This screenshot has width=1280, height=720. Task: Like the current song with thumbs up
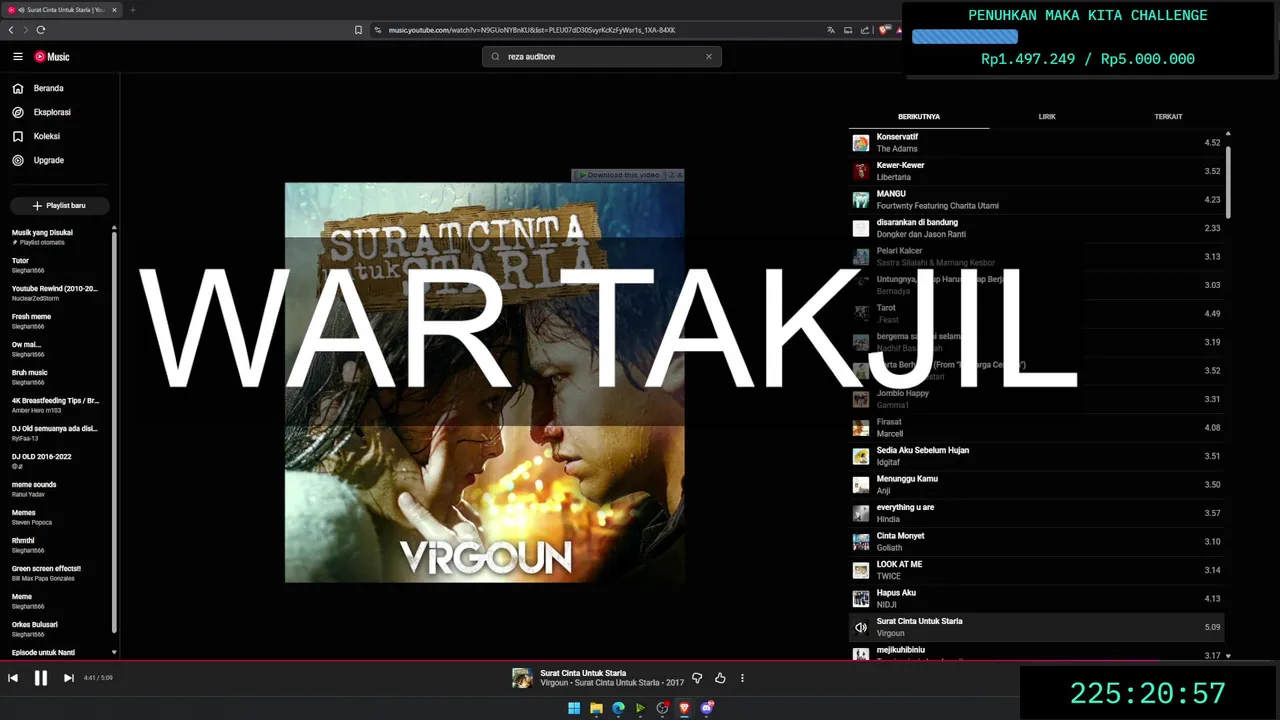720,678
